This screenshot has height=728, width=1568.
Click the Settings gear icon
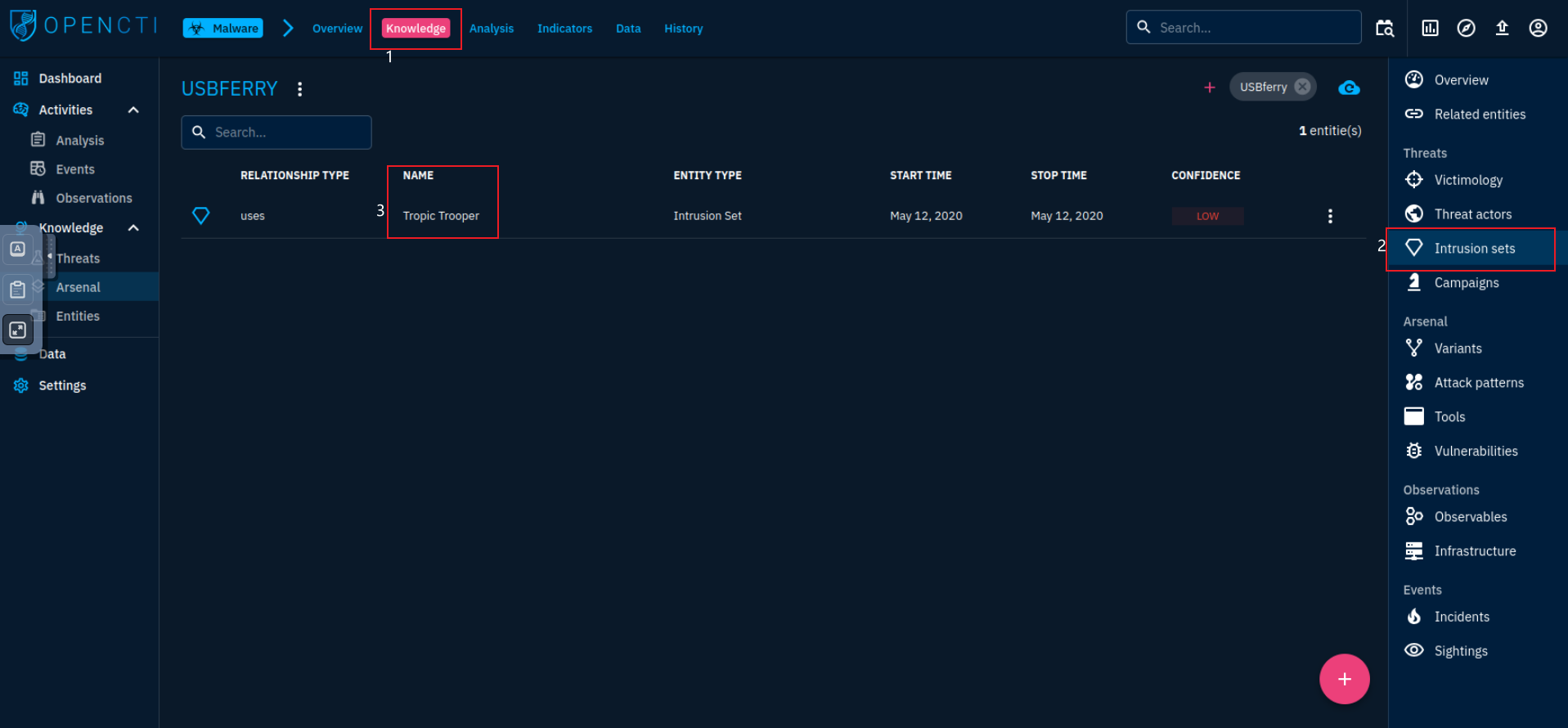pyautogui.click(x=21, y=385)
